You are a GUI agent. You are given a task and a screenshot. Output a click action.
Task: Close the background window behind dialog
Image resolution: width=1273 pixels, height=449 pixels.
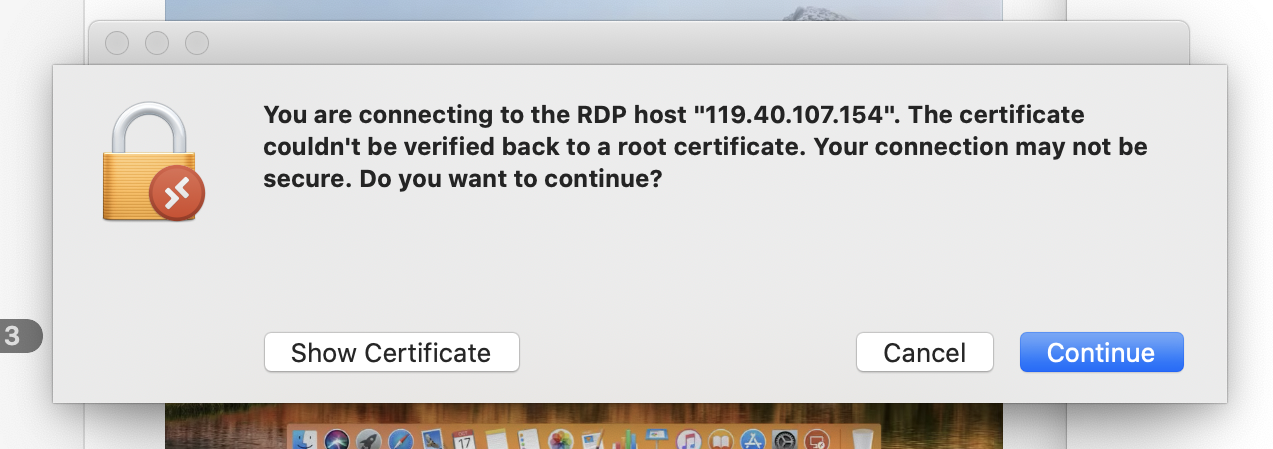tap(117, 43)
